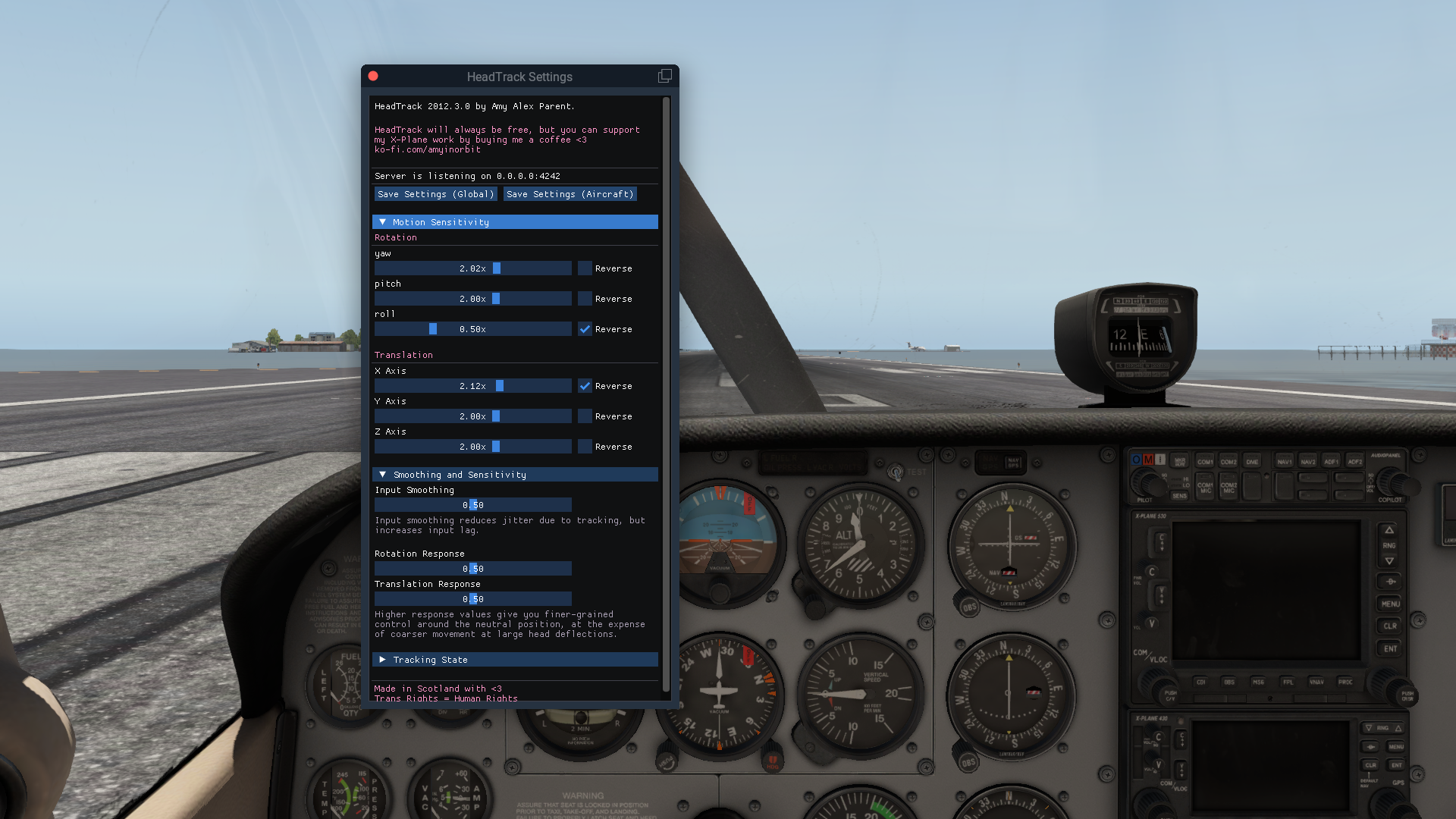The image size is (1456, 819).
Task: Toggle Reverse checkbox for X Axis translation
Action: coord(584,385)
